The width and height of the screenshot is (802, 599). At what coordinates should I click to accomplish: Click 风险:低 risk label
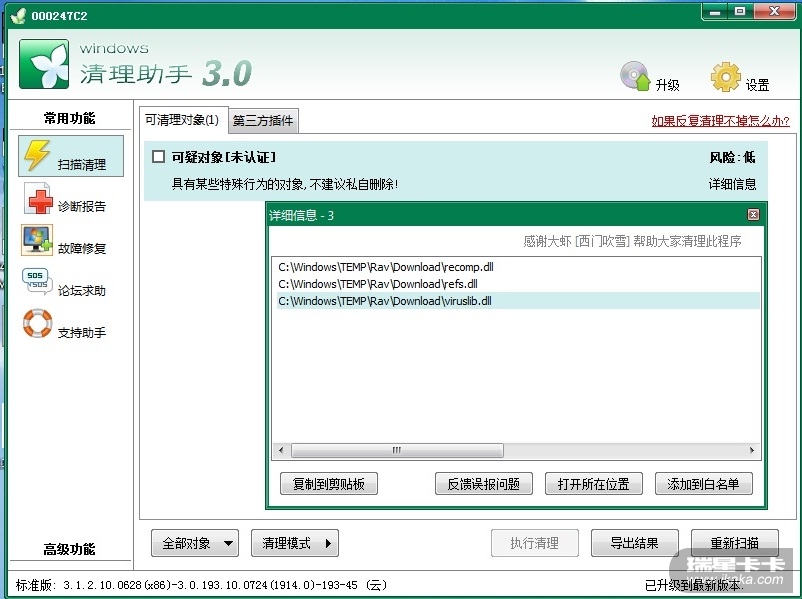732,157
